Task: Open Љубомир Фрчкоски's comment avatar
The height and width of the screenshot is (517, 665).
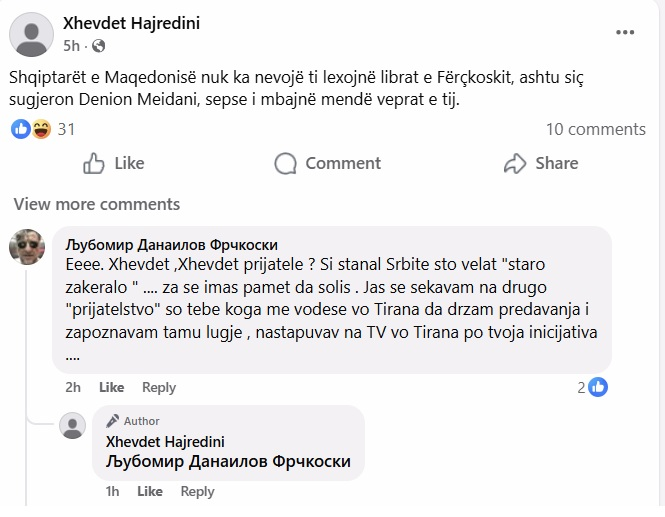Action: [x=27, y=247]
